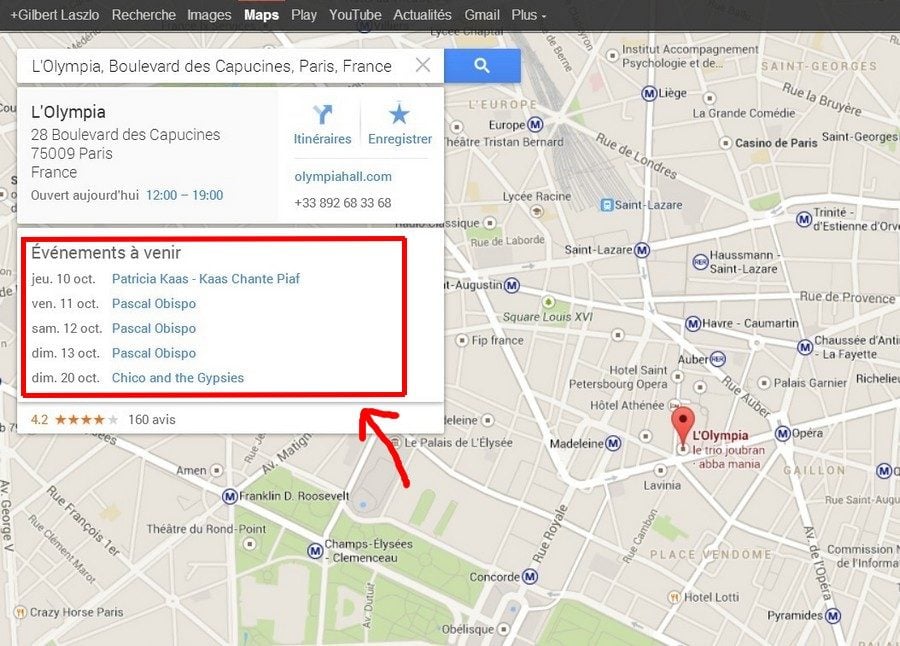Click the Hôtel Athénée marker
This screenshot has width=900, height=646.
[674, 405]
